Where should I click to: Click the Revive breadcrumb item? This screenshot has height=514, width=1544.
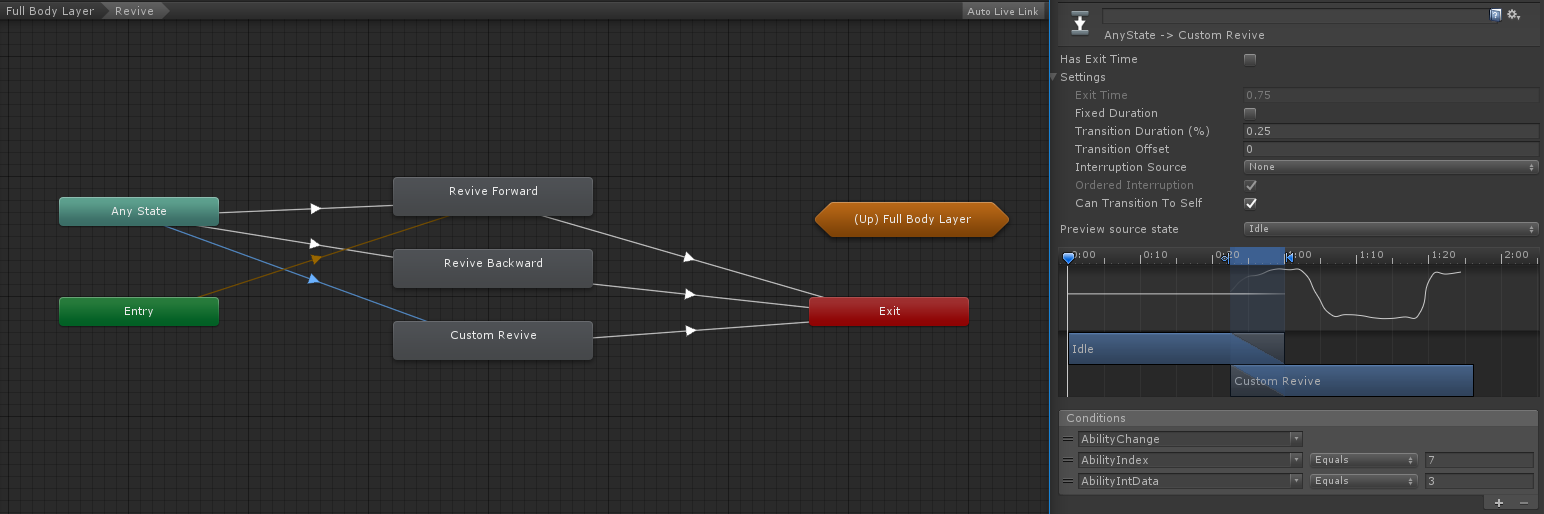pos(134,11)
